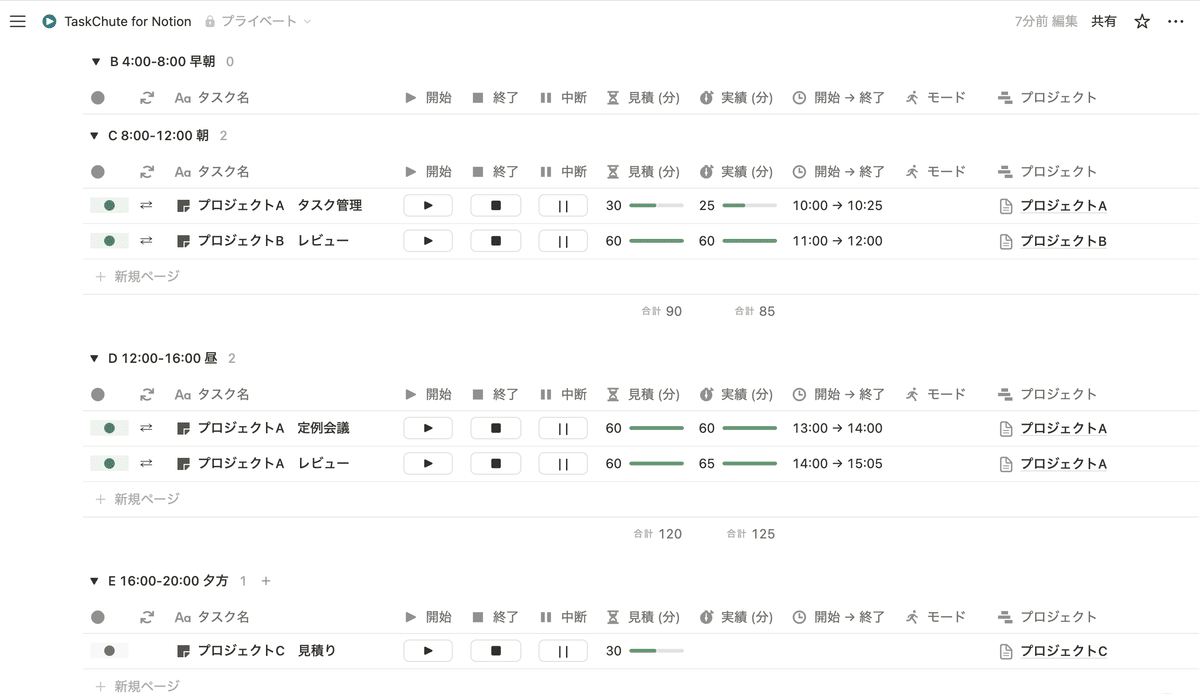This screenshot has width=1200, height=694.
Task: Collapse the B 4:00-8:00 早朝 group
Action: point(95,62)
